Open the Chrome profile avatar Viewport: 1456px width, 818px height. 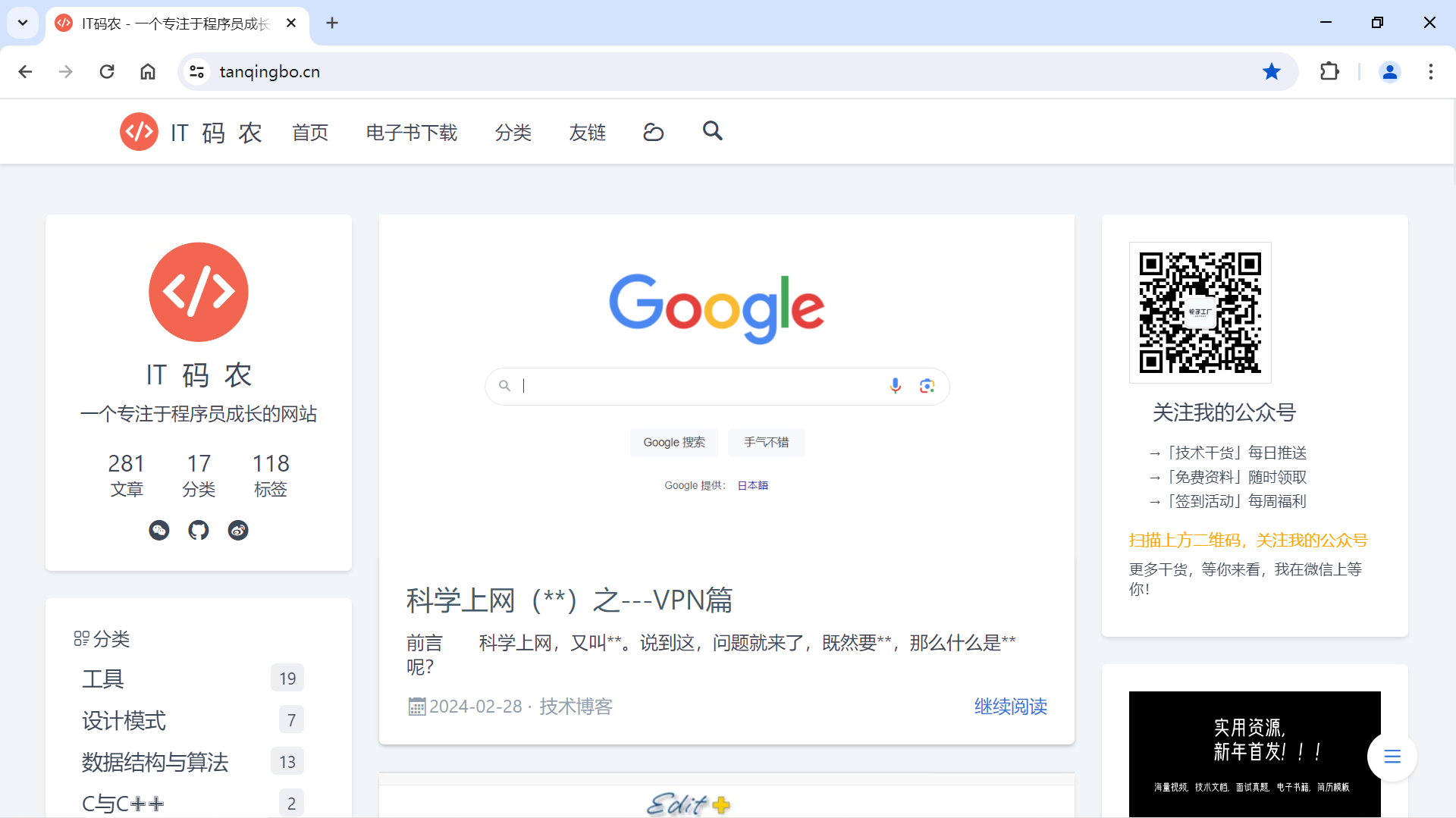[1390, 72]
